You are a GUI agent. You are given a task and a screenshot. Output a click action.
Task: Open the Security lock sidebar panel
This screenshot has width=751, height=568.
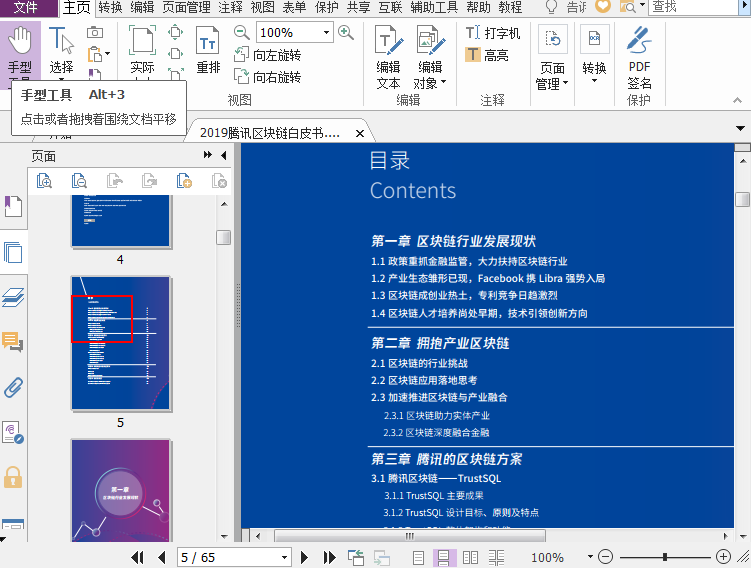(13, 477)
